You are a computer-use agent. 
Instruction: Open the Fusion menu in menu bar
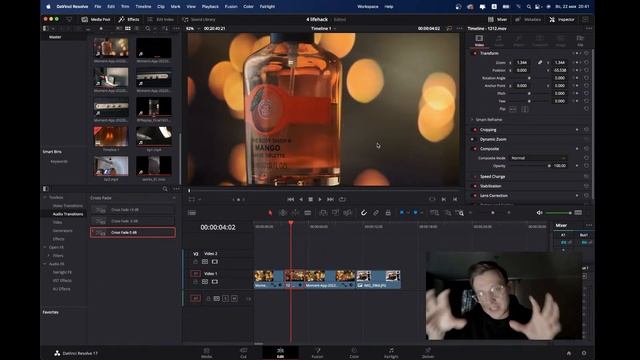pyautogui.click(x=231, y=7)
